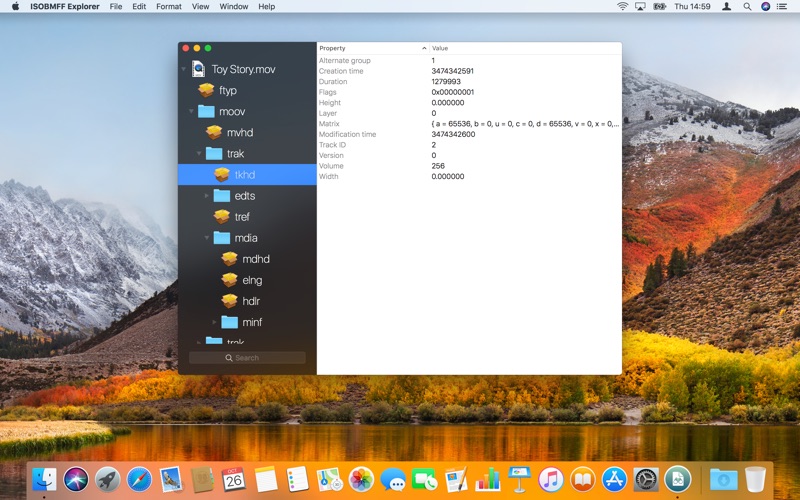Open Notification Center in menu bar
Screen dimensions: 800x500
point(782,7)
